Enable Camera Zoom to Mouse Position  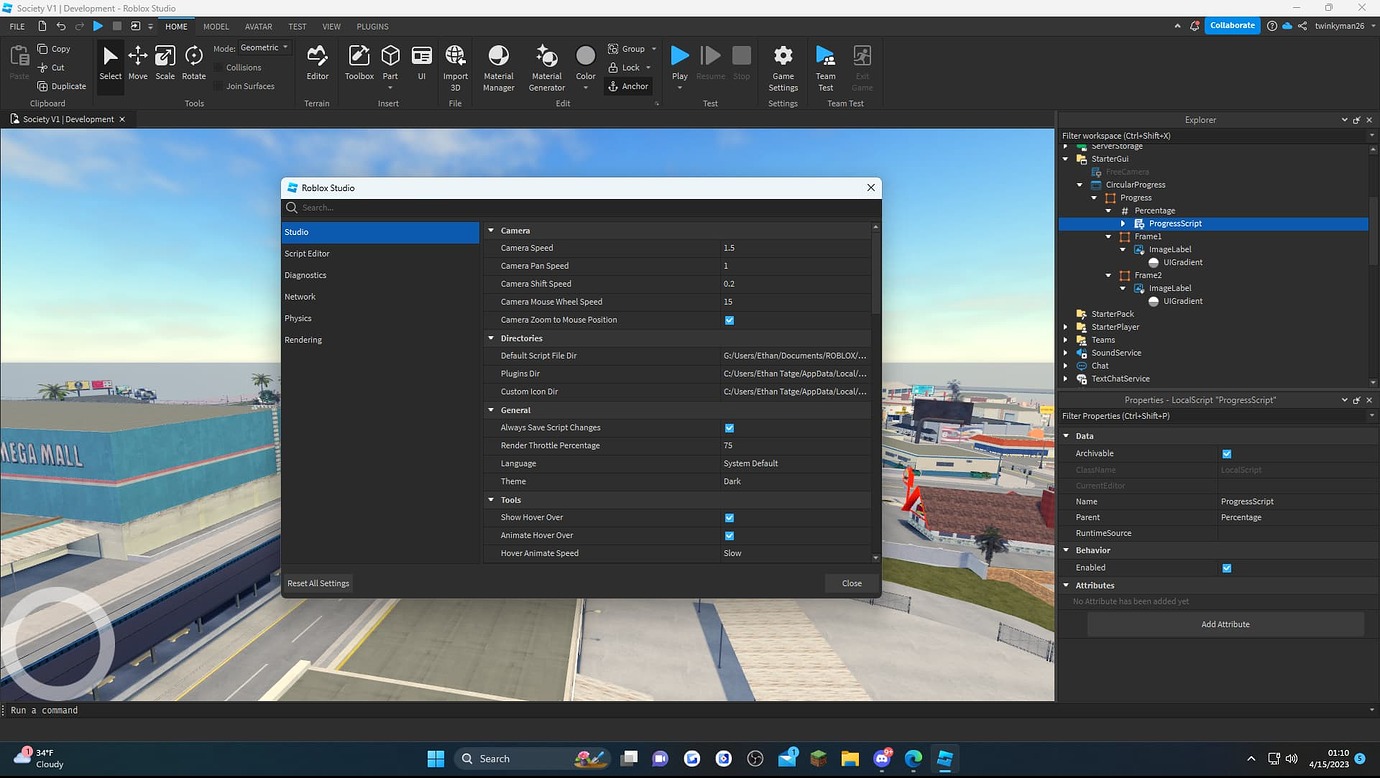[x=729, y=320]
